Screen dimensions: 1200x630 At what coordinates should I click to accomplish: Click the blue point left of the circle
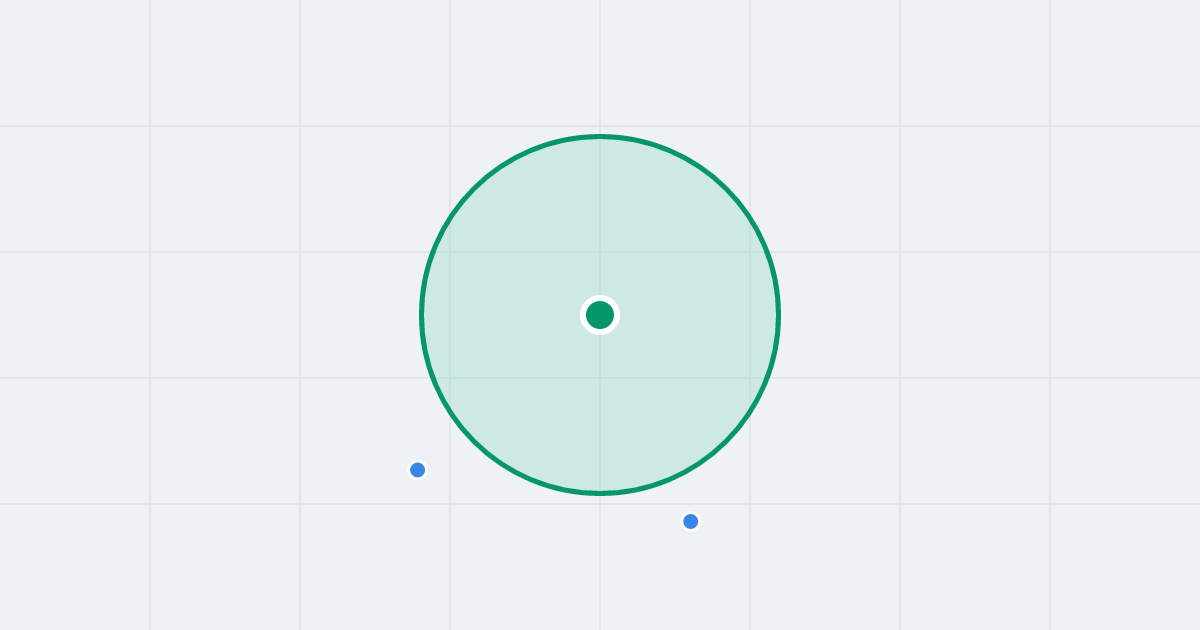(418, 470)
